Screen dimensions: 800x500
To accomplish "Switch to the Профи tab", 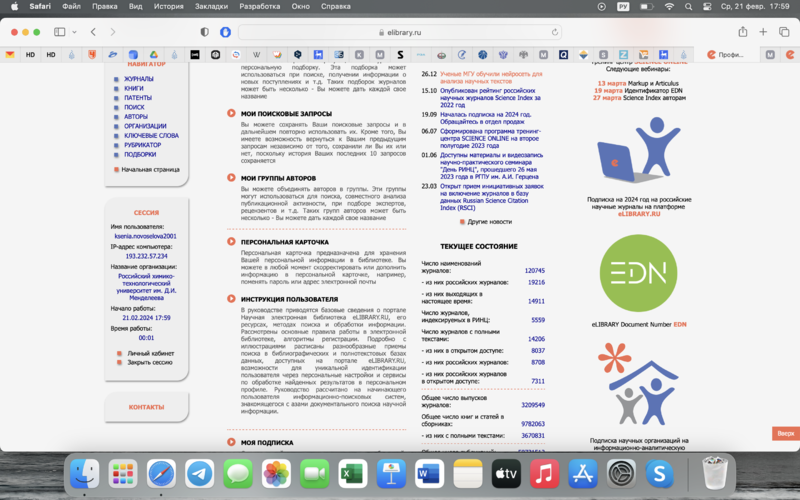I will tap(727, 55).
